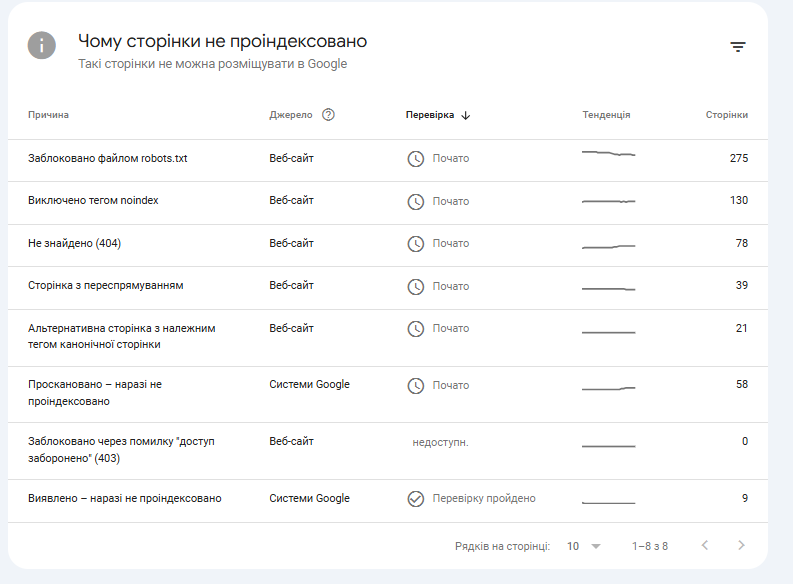Open the Виявлено – наразі не проіндексовано row
The width and height of the screenshot is (793, 584).
click(124, 499)
